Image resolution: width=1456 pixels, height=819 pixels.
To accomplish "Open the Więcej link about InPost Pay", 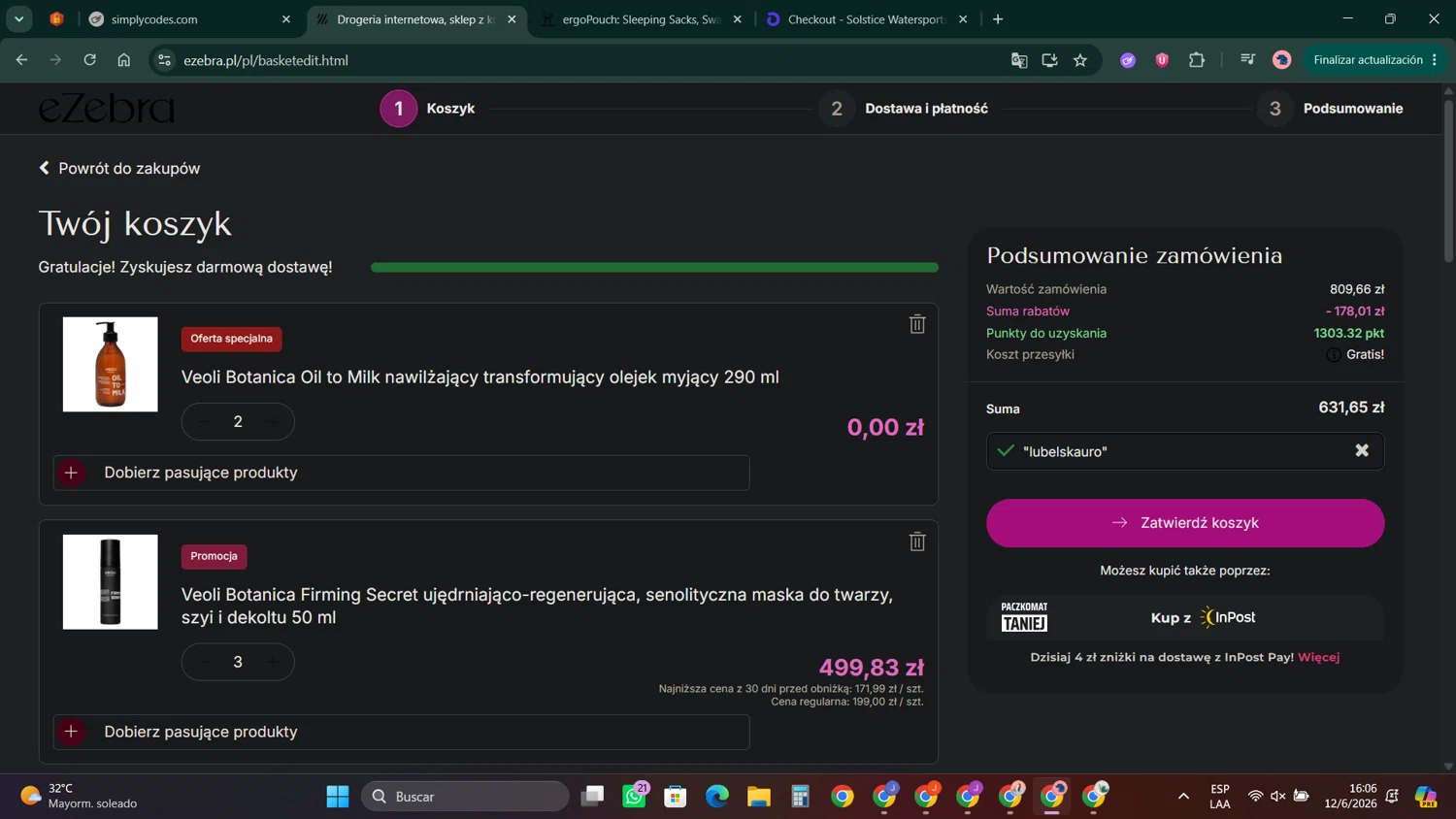I will 1318,657.
